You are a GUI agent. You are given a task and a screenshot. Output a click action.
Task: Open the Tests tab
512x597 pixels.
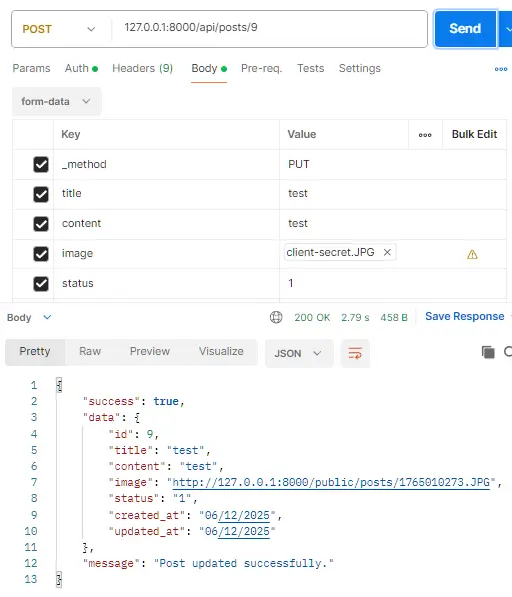311,68
